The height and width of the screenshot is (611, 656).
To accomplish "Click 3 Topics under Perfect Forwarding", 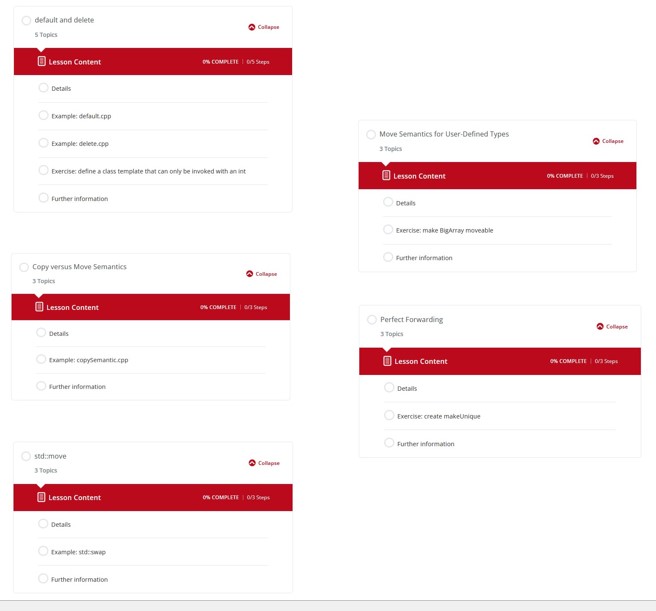I will point(392,334).
